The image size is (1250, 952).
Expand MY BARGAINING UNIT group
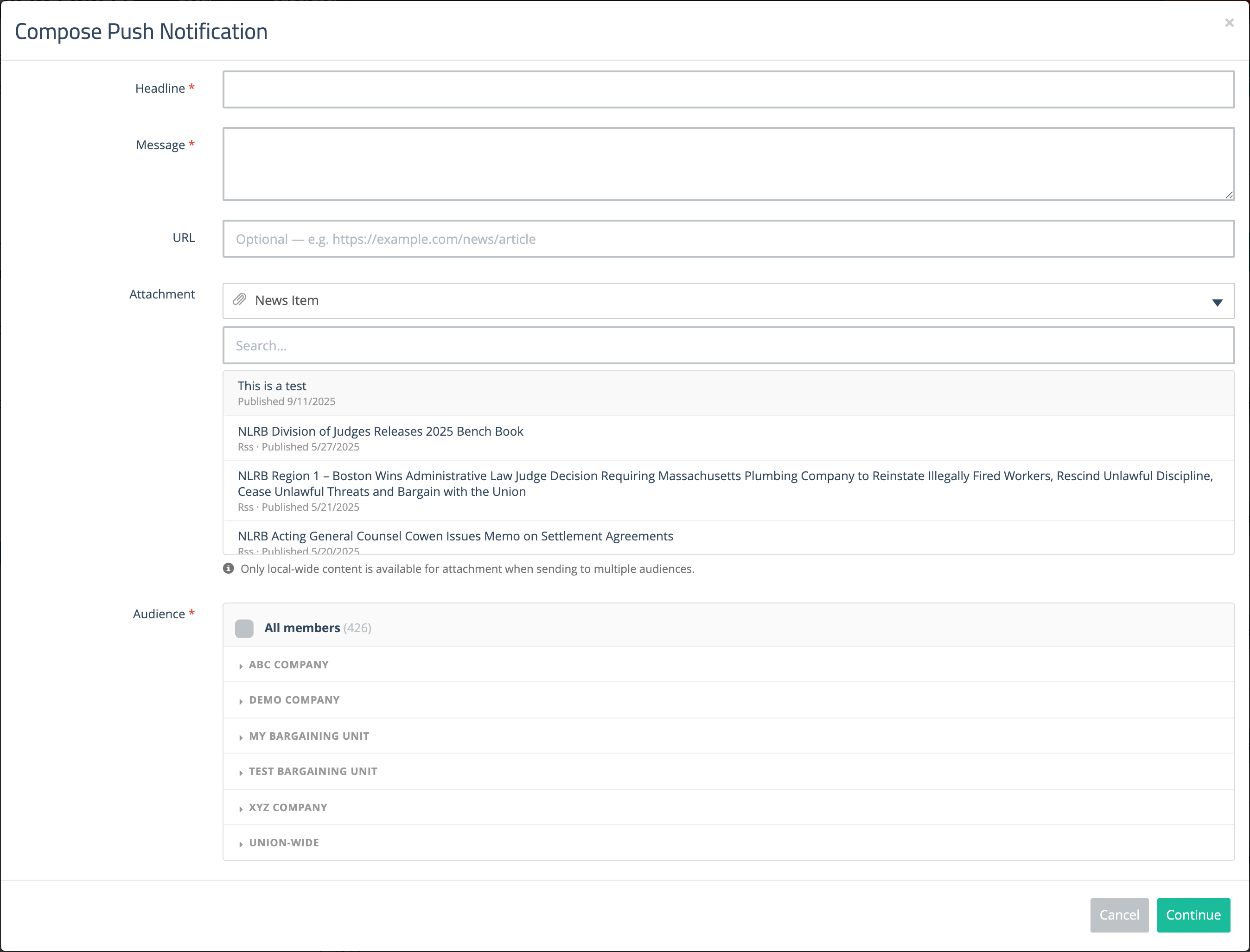[x=728, y=736]
